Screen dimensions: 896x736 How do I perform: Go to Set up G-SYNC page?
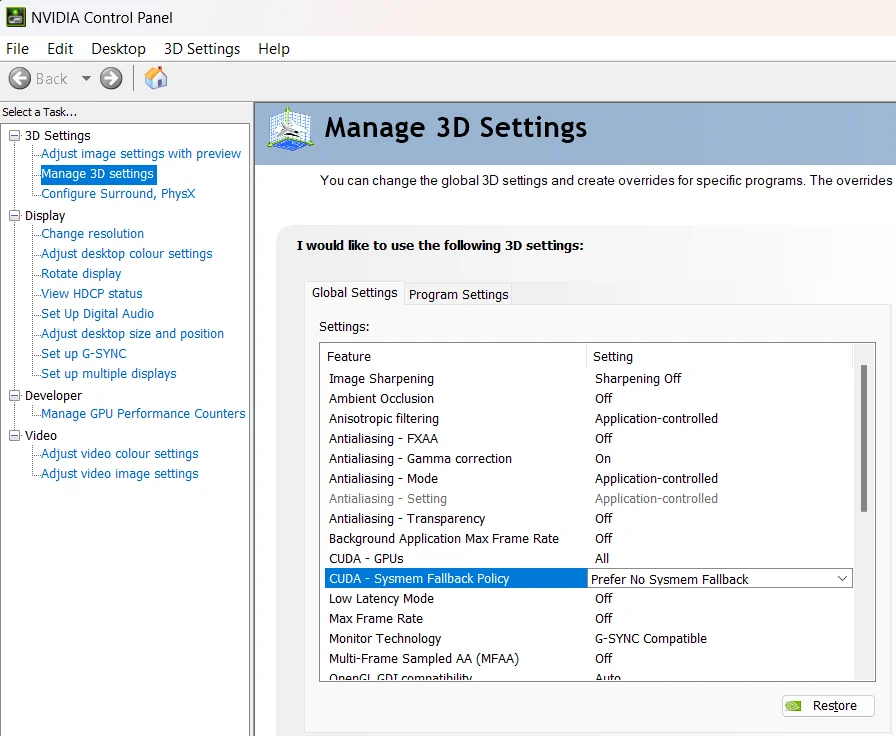click(83, 354)
